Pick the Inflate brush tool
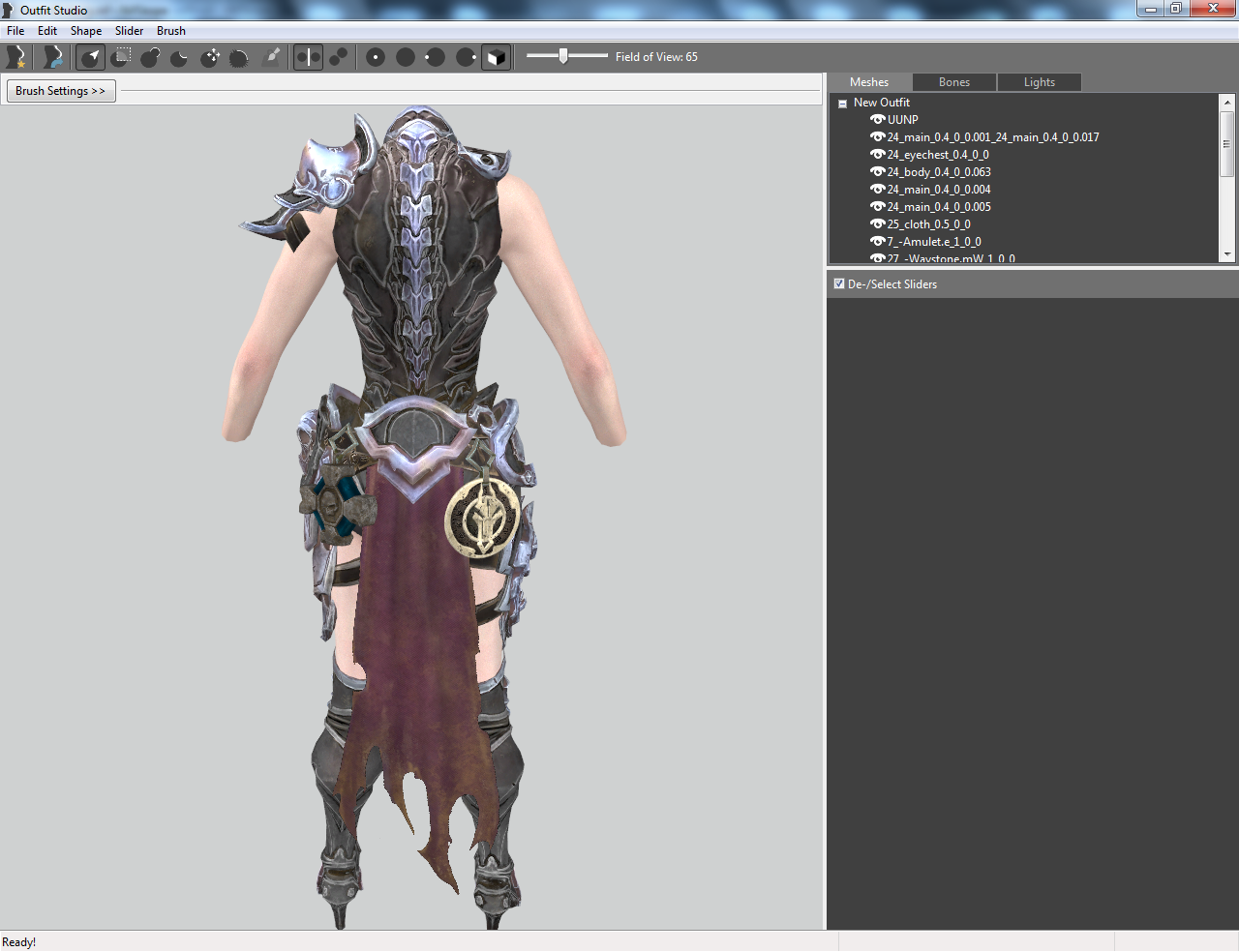Image resolution: width=1239 pixels, height=952 pixels. (x=150, y=57)
